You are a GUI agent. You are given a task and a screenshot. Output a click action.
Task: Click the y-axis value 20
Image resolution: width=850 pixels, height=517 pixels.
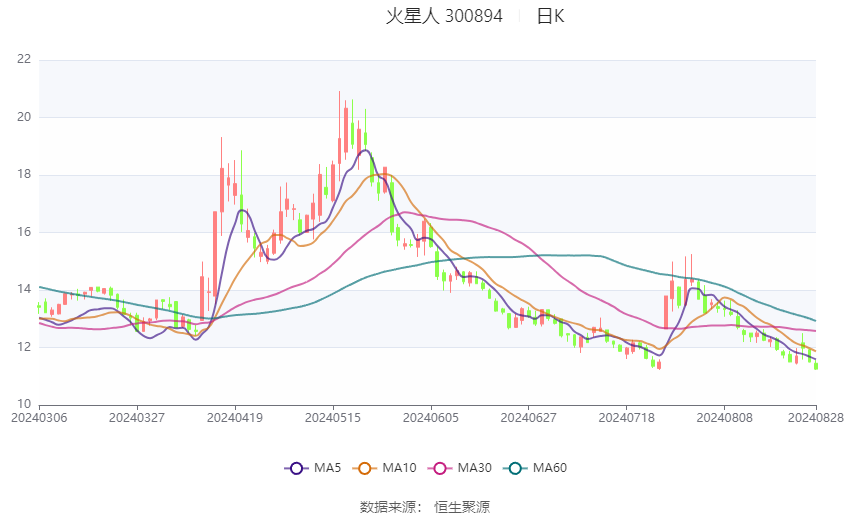click(24, 117)
